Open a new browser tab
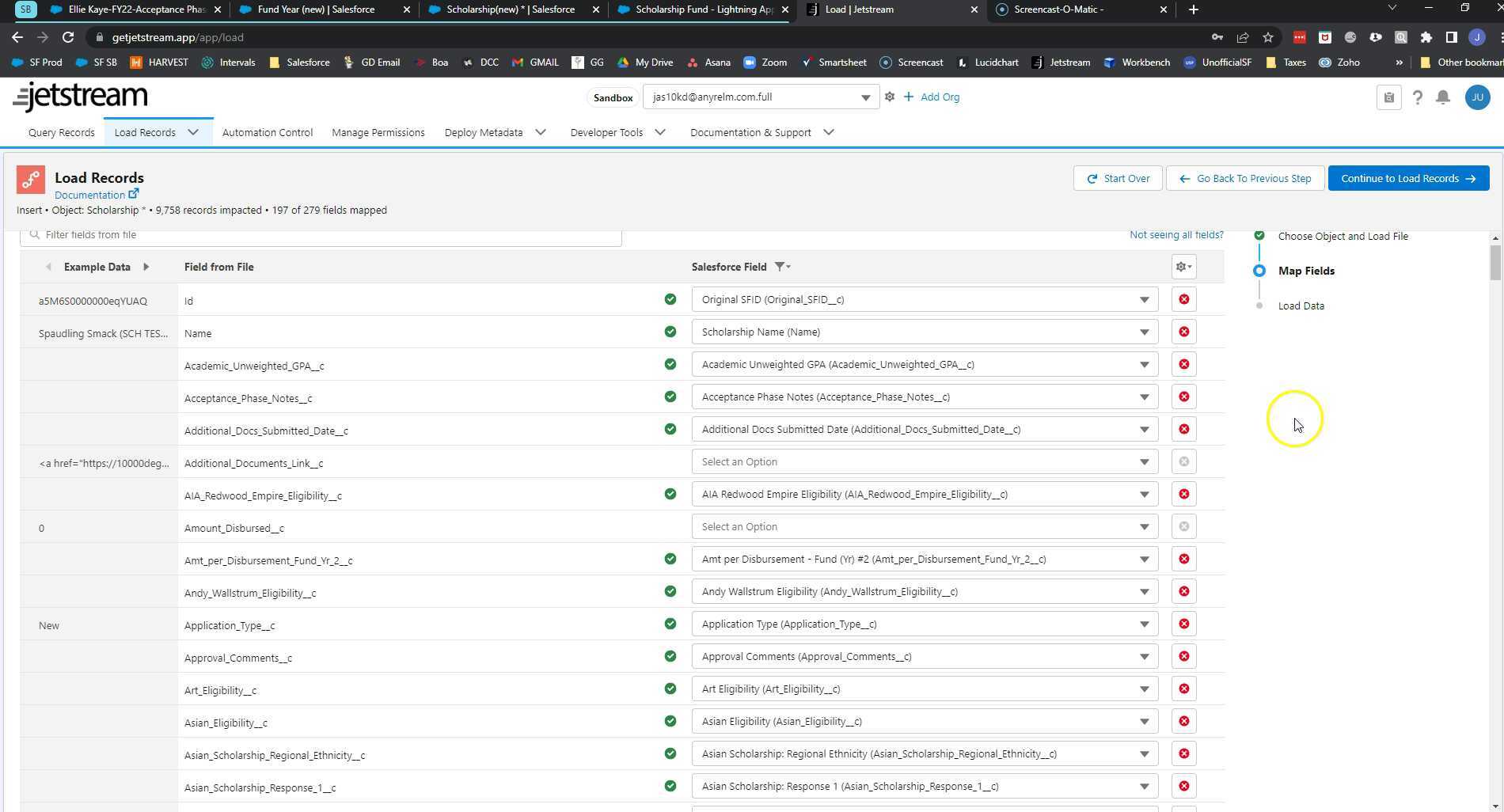The height and width of the screenshot is (812, 1504). point(1193,9)
